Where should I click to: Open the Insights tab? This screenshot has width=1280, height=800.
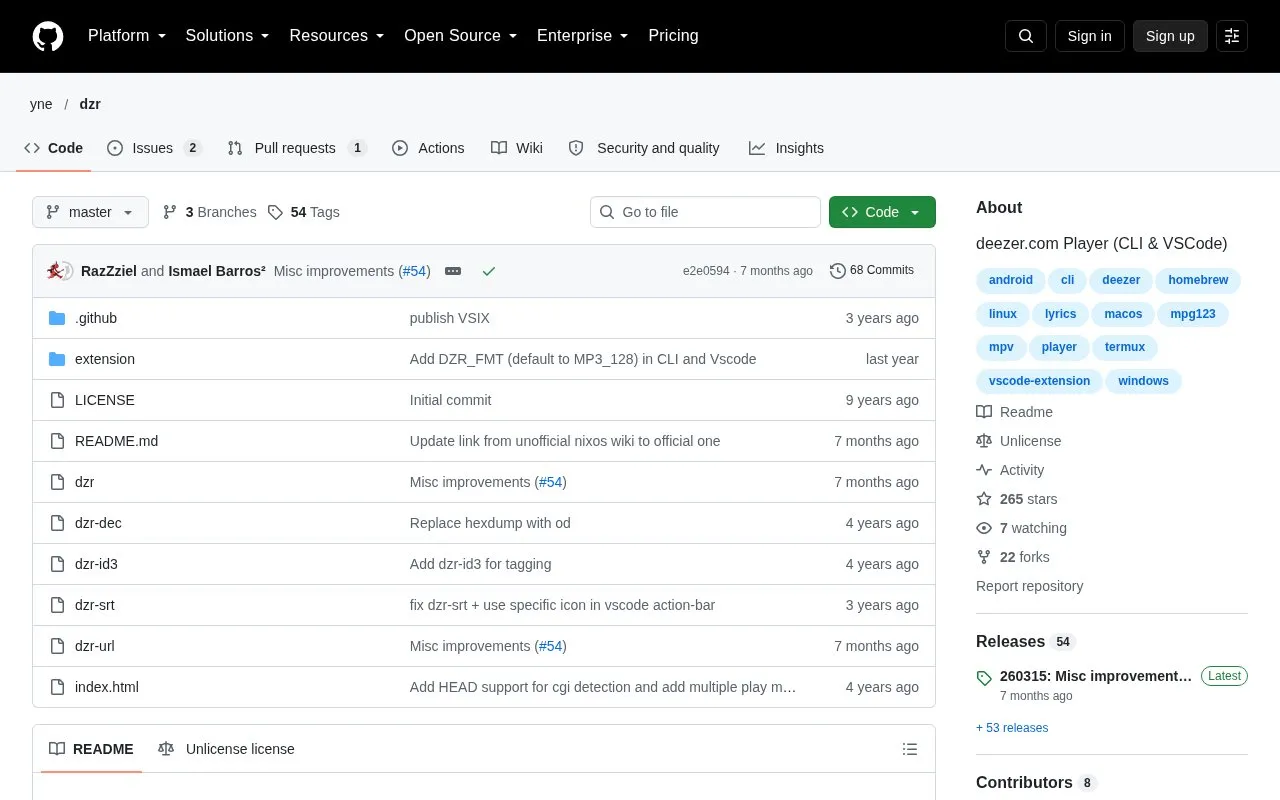787,148
